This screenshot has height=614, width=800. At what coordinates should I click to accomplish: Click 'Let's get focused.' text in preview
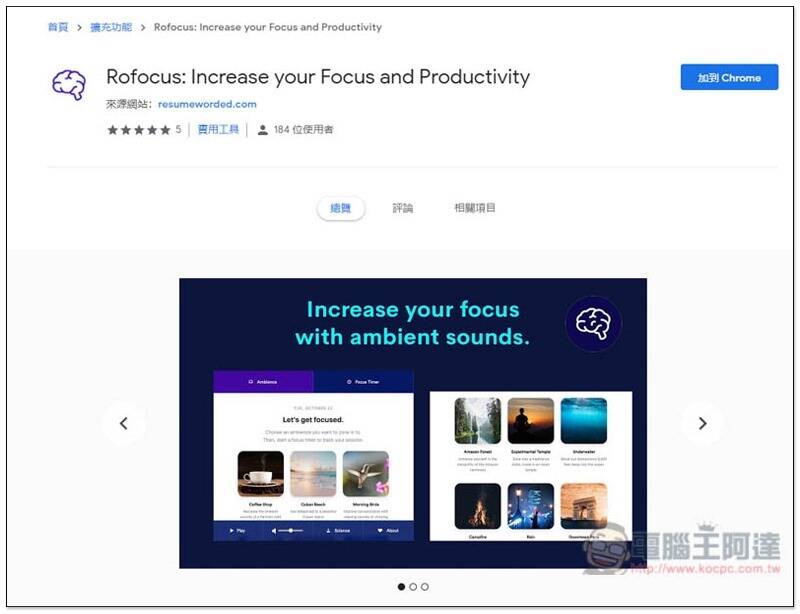pos(313,420)
